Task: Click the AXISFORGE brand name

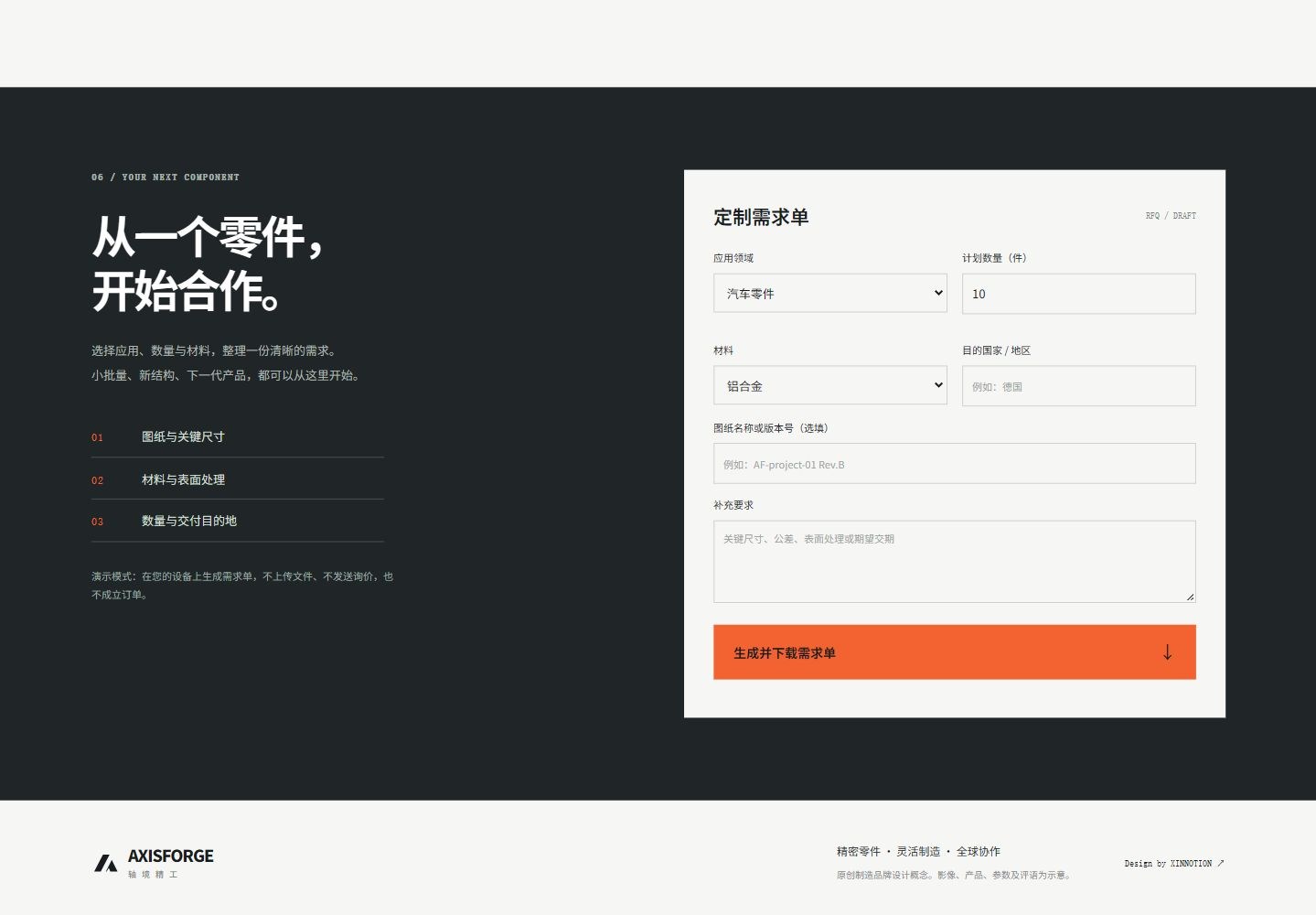Action: point(171,856)
